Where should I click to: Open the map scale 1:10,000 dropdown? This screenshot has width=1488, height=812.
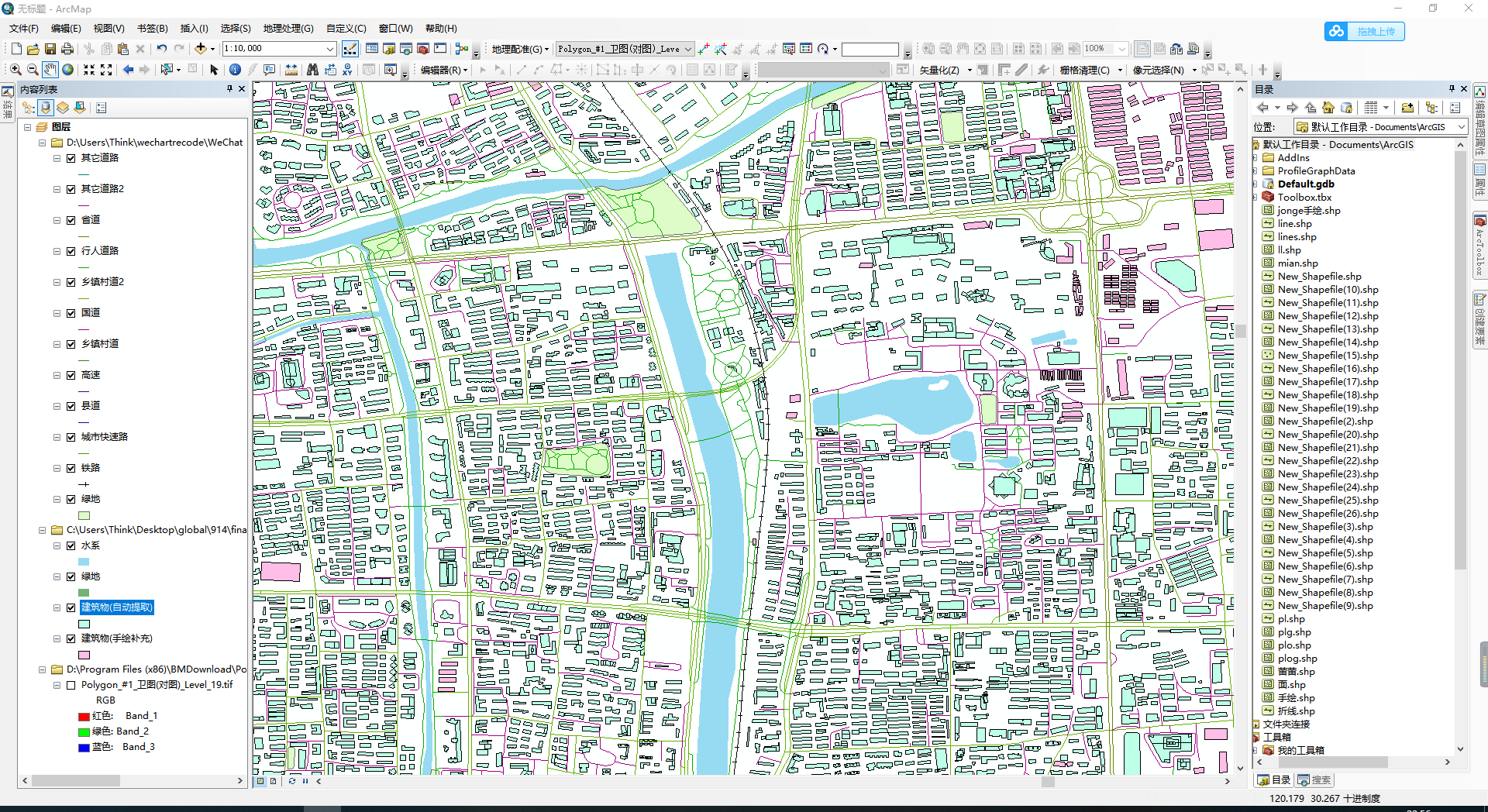[x=329, y=49]
